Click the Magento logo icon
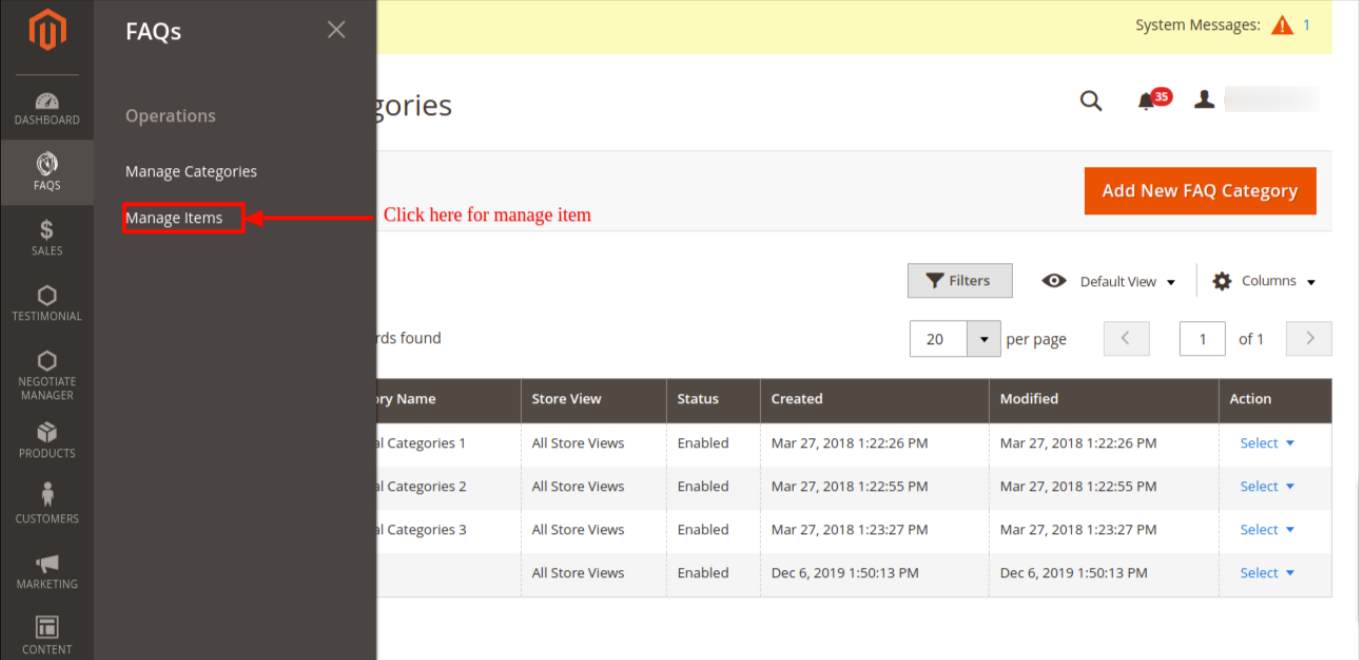This screenshot has height=660, width=1359. coord(47,31)
